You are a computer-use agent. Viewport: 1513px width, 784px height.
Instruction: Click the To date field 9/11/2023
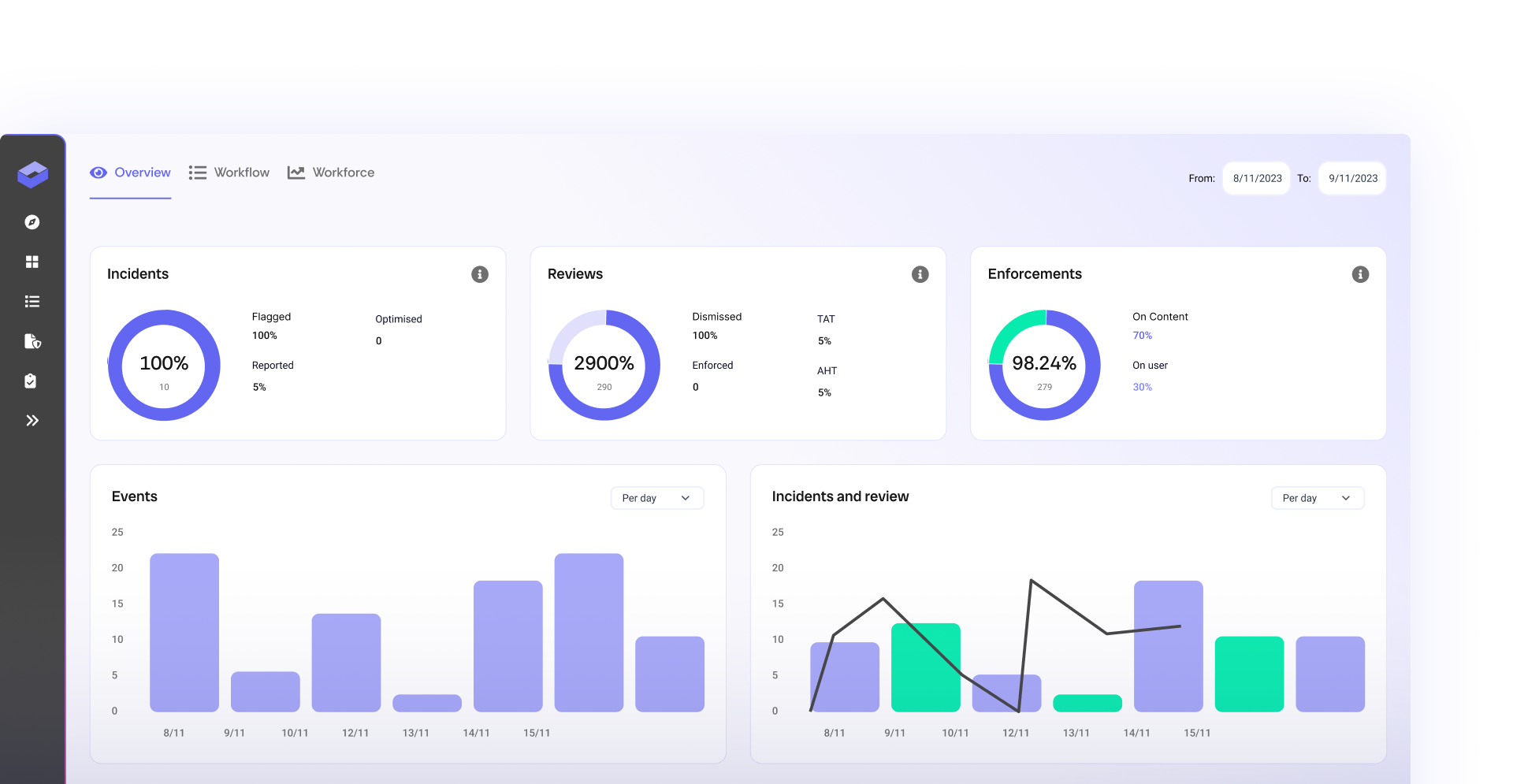1352,179
